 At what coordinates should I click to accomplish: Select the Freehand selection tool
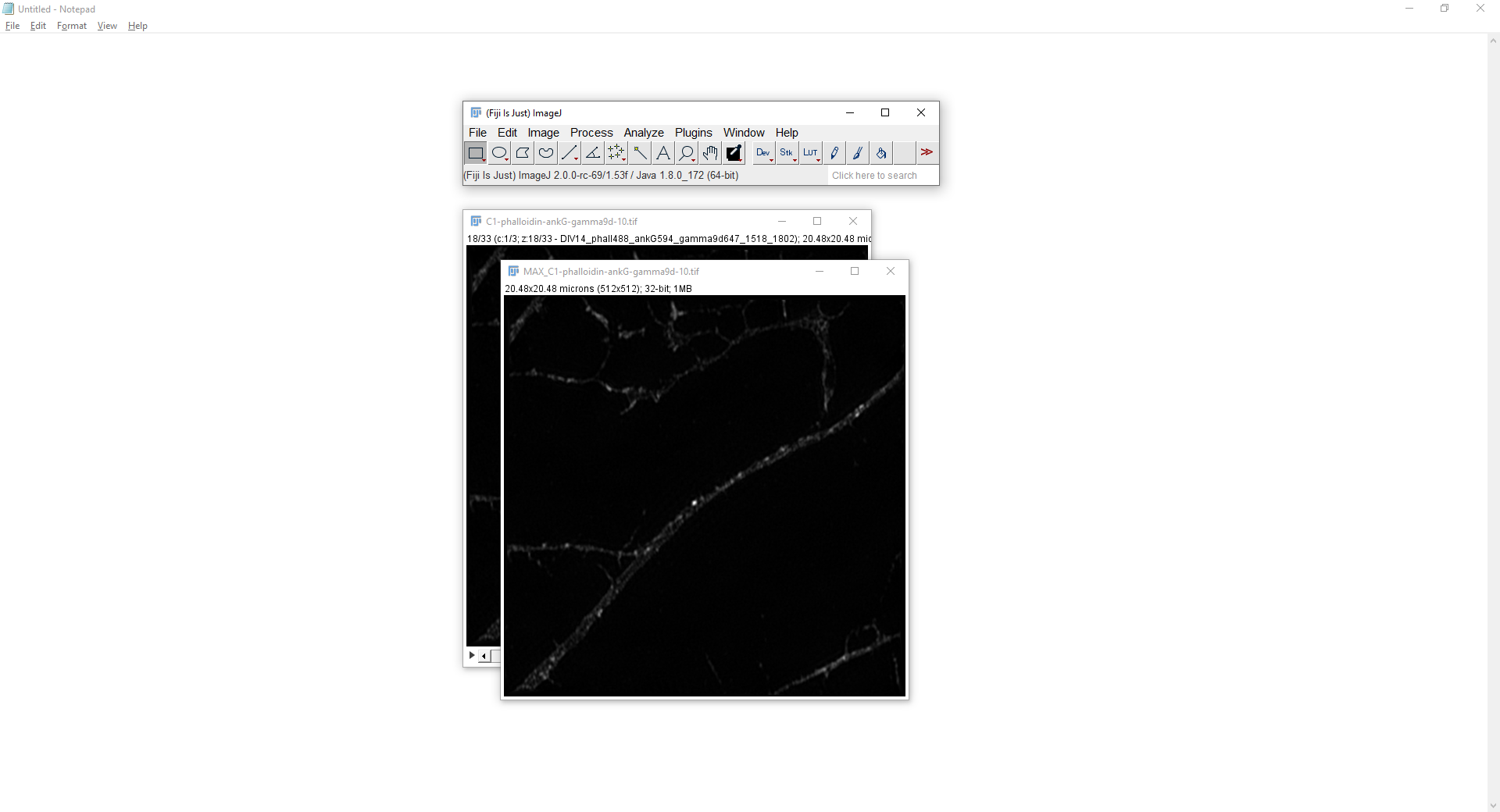point(546,153)
